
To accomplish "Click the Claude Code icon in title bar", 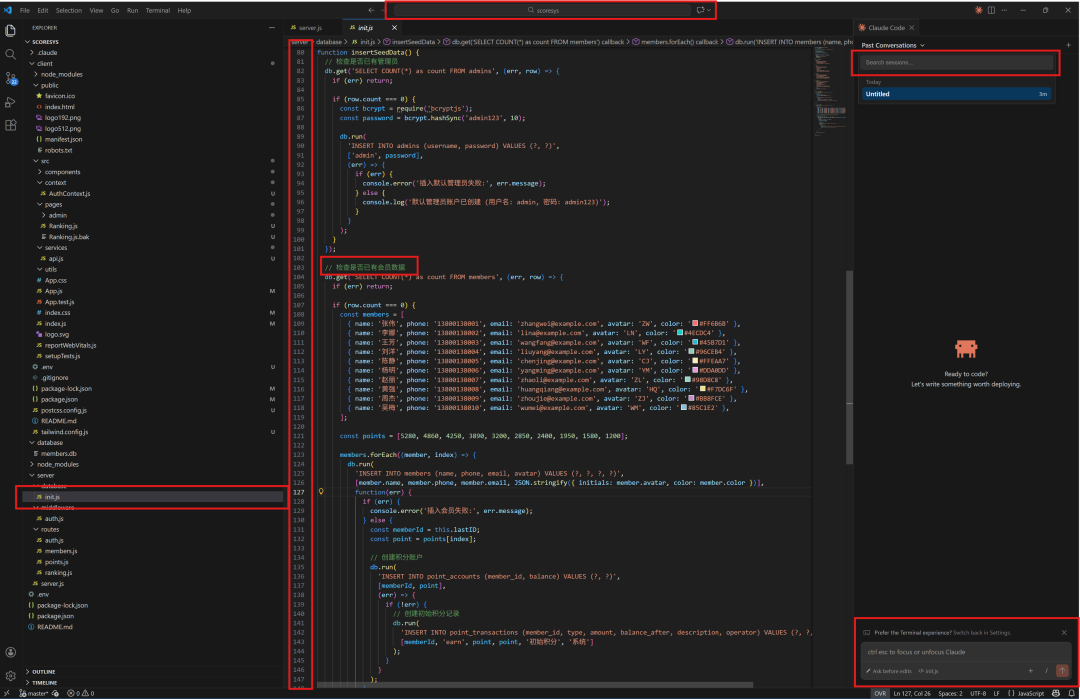I will tap(977, 10).
